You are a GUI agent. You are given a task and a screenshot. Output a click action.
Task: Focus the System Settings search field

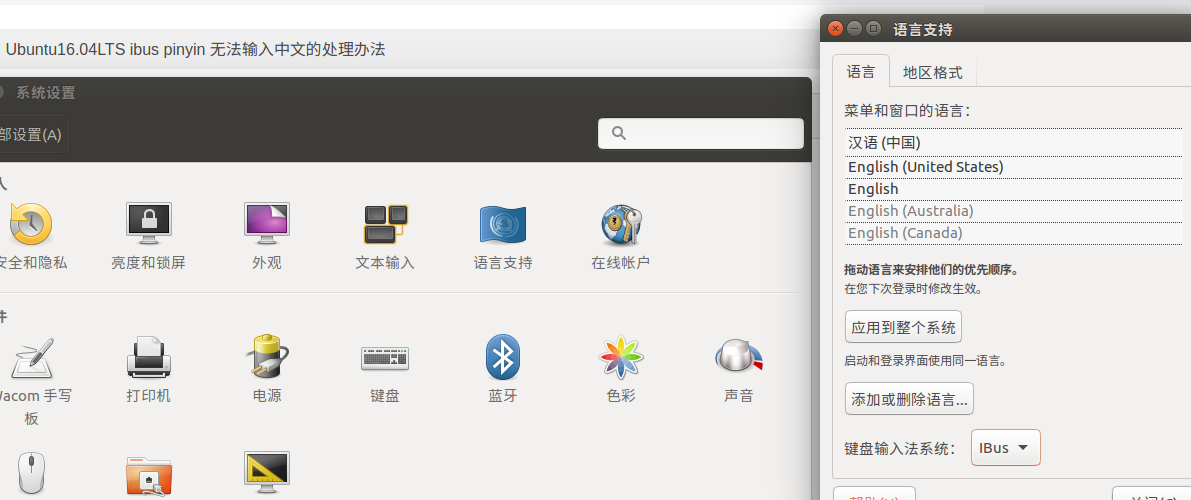[700, 134]
